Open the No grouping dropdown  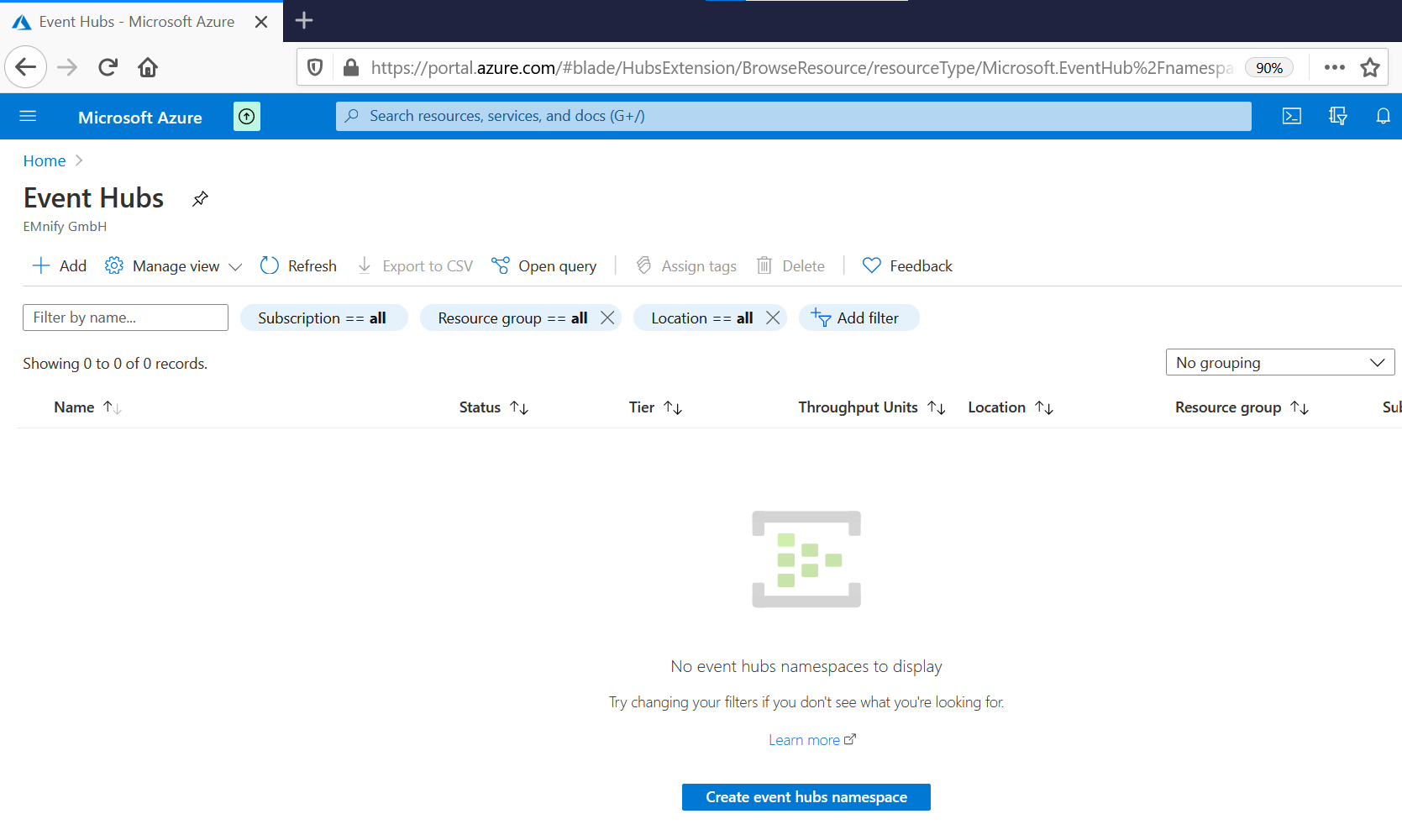1279,362
